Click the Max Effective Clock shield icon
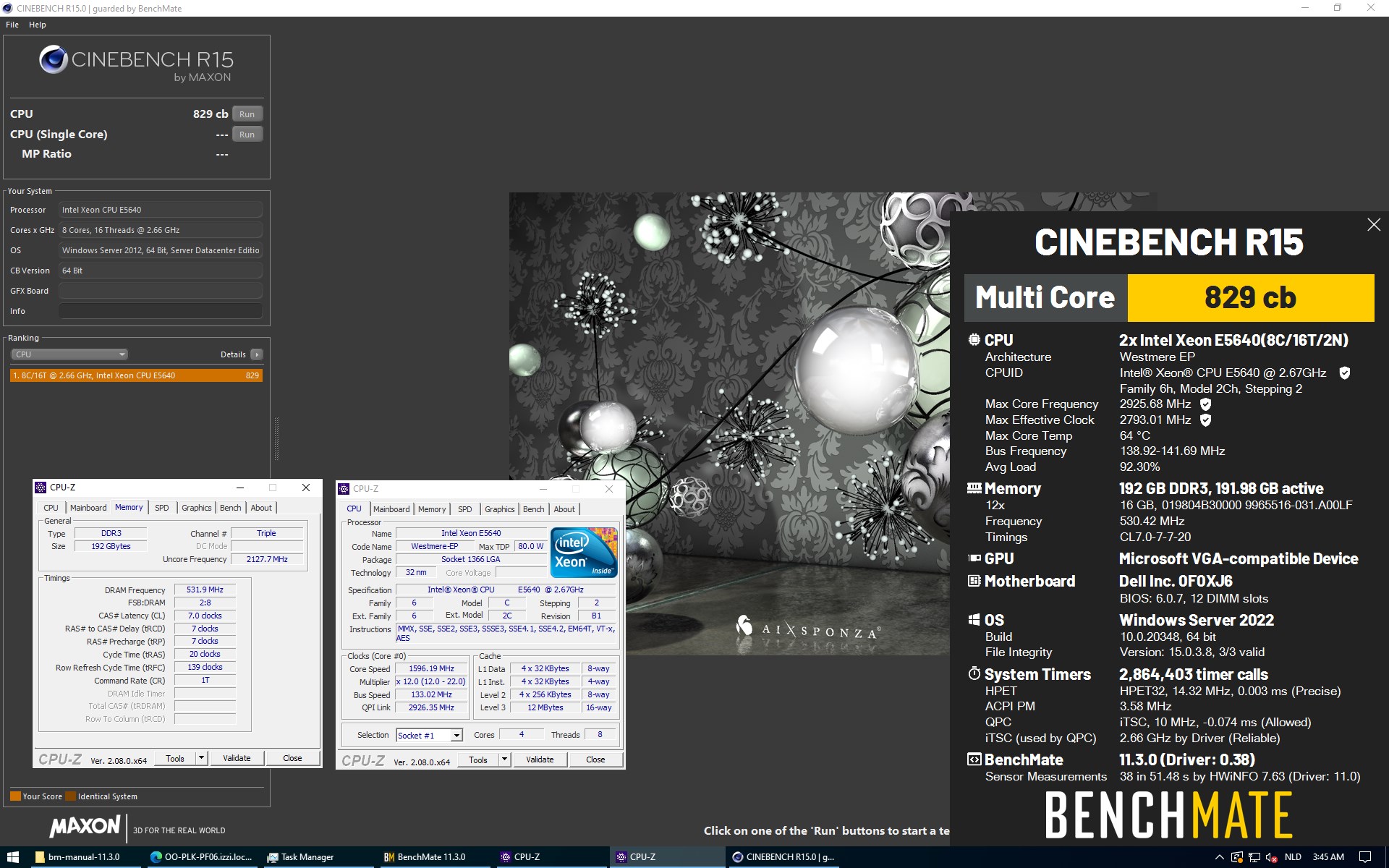1389x868 pixels. tap(1205, 420)
